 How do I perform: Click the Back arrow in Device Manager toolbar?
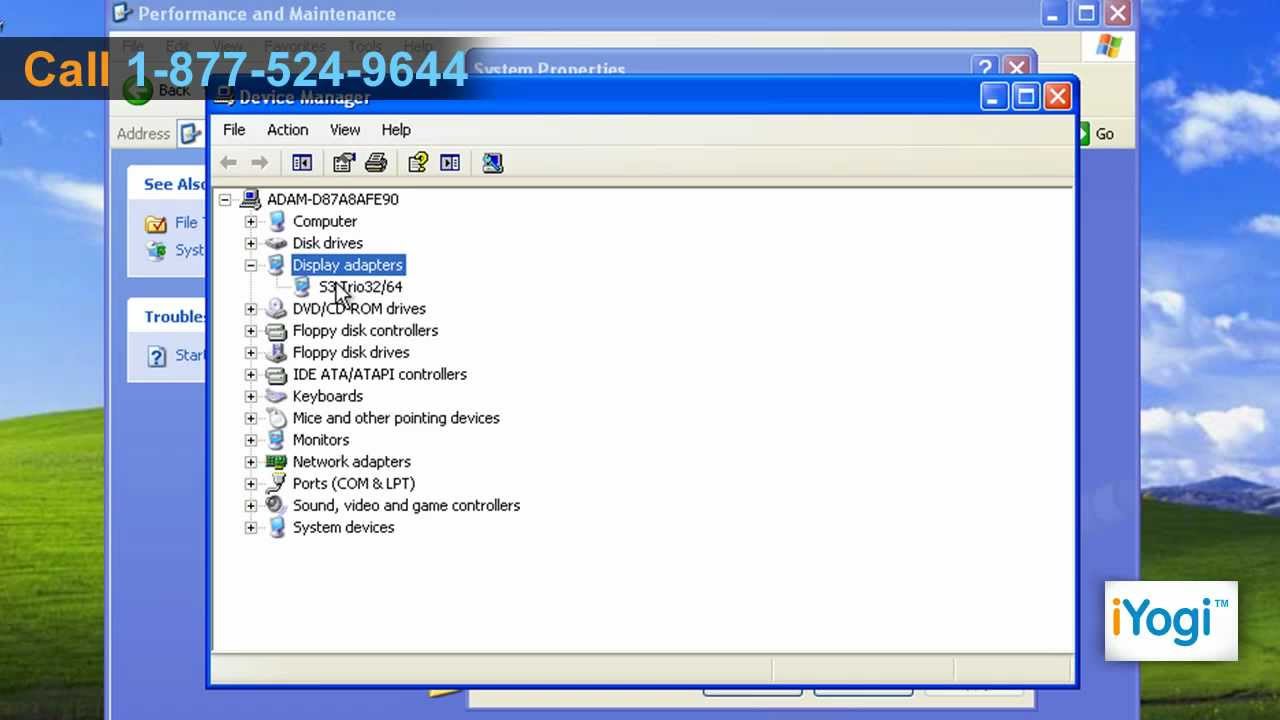point(228,162)
